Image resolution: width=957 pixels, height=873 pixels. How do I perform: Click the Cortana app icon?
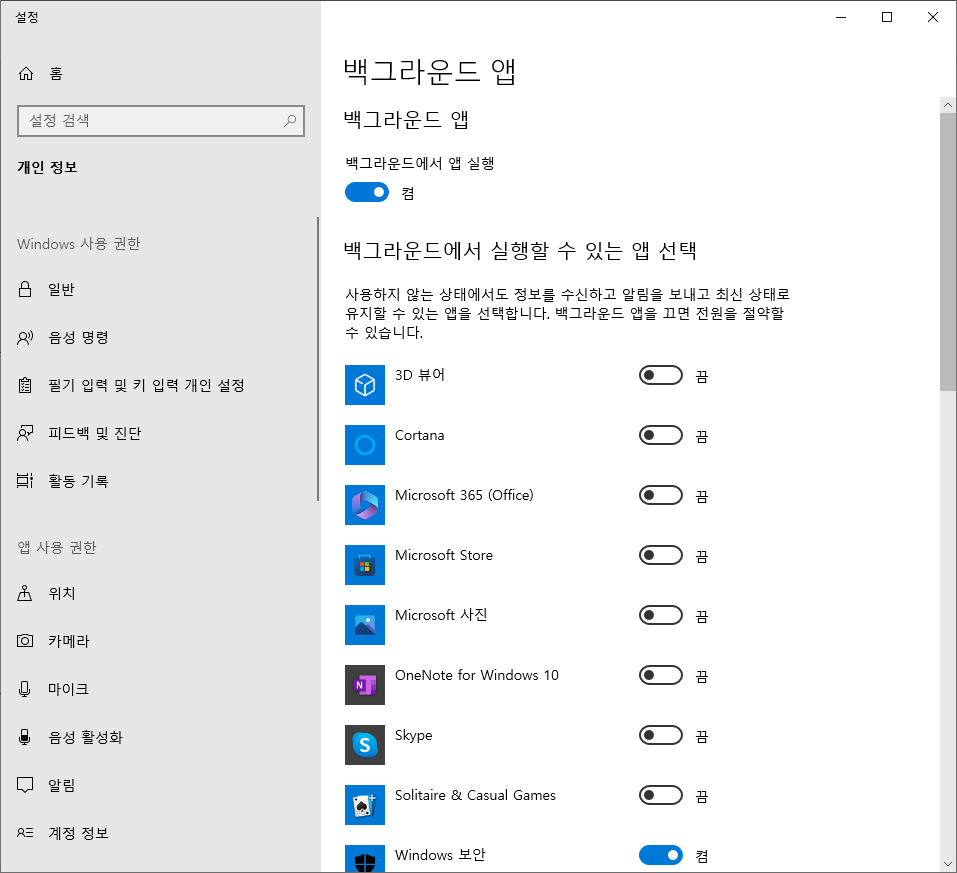click(x=365, y=444)
